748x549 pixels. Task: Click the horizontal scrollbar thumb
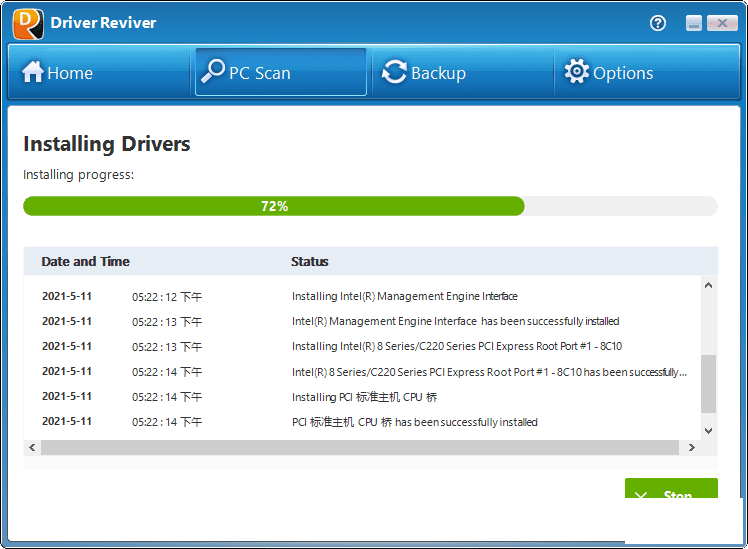point(360,447)
